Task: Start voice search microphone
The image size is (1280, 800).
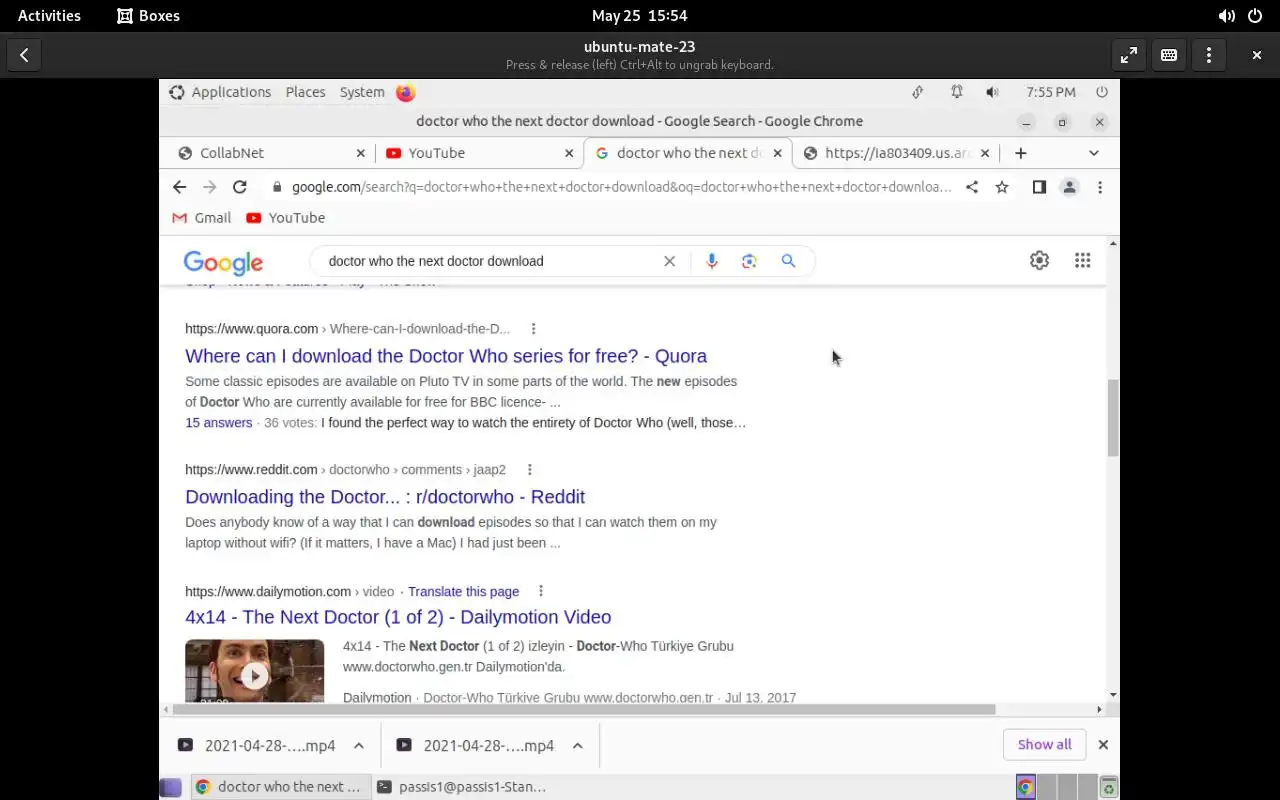Action: 712,261
